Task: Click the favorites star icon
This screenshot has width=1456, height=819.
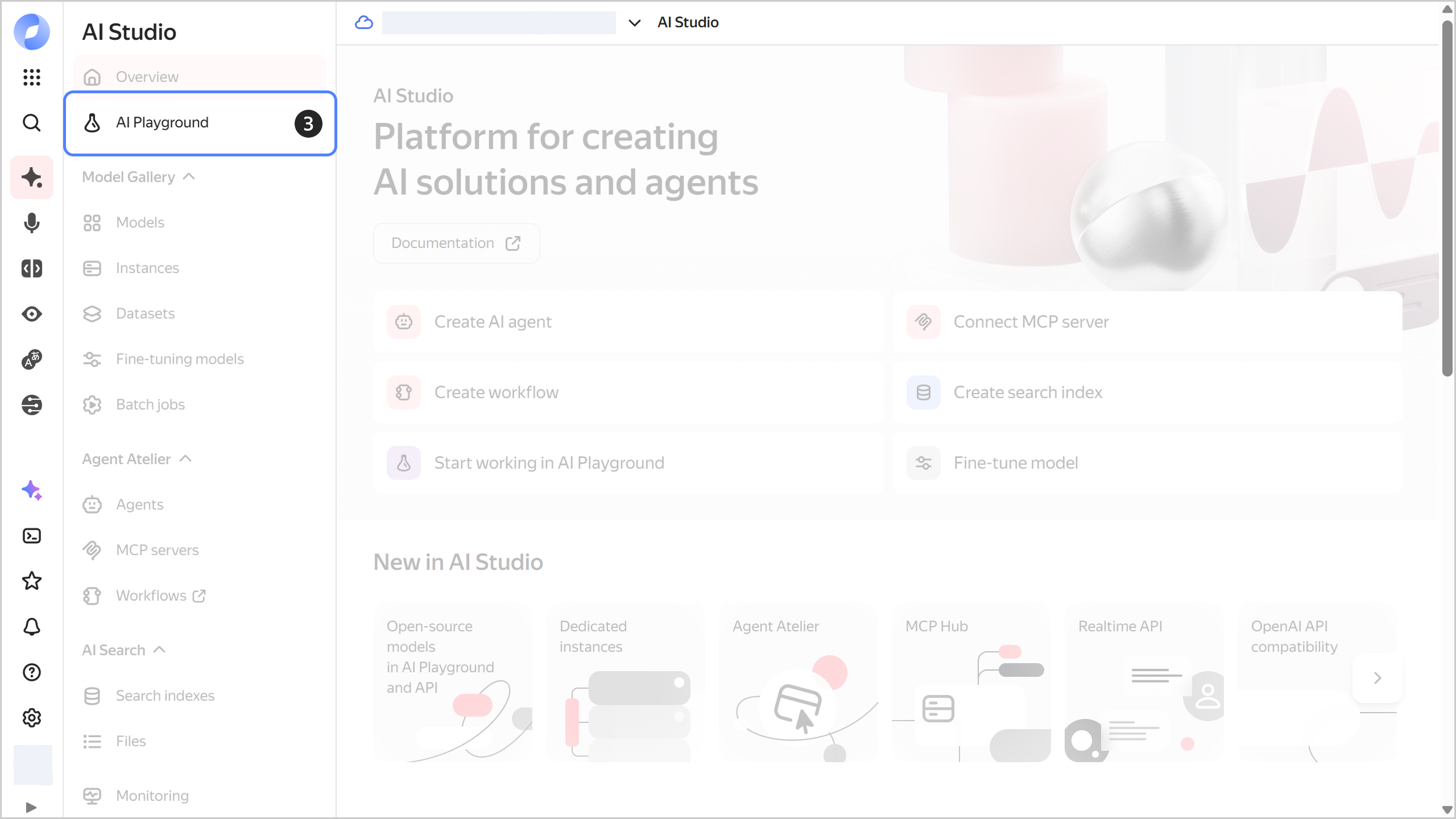Action: coord(32,581)
